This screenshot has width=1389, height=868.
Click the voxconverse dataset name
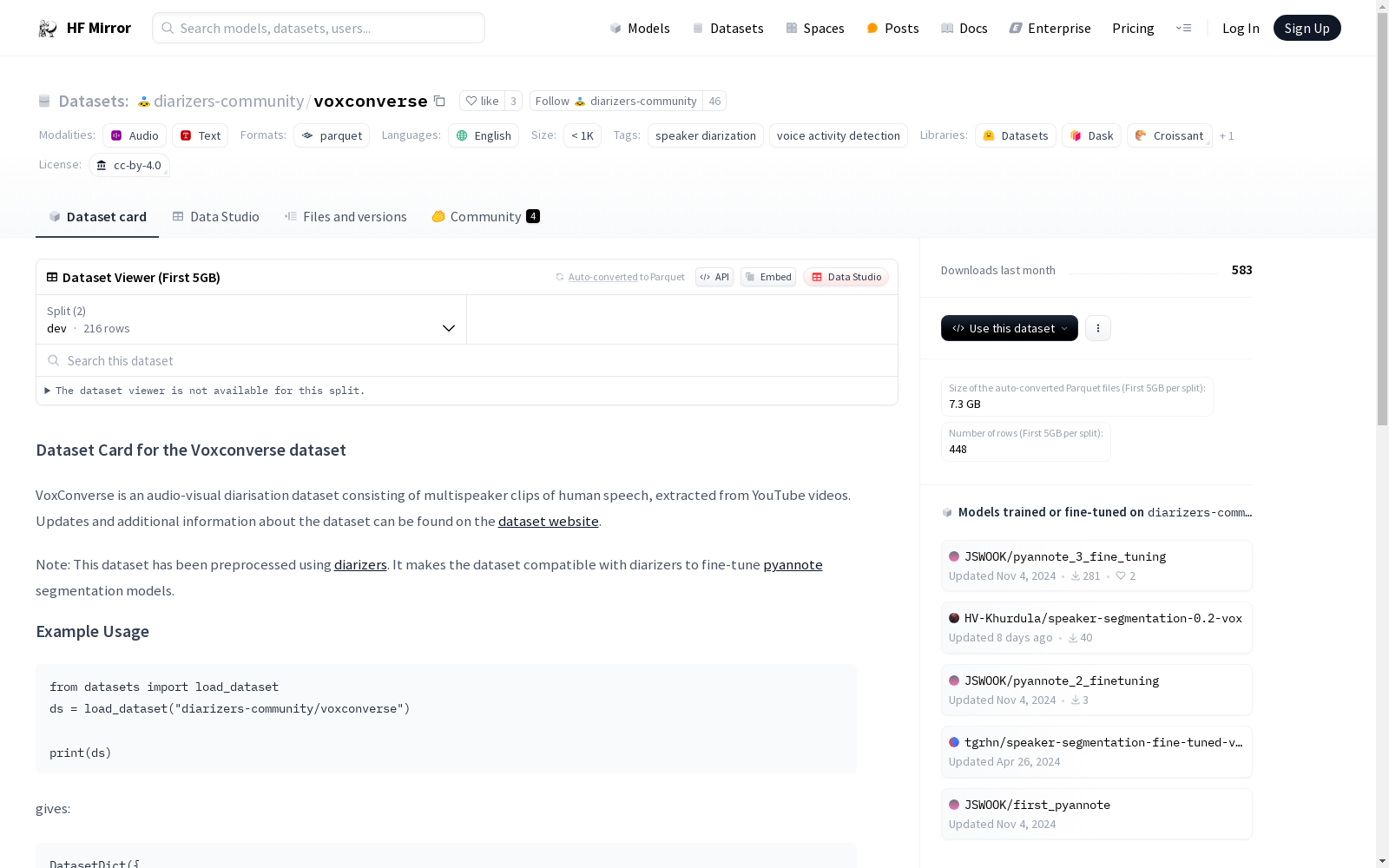click(371, 101)
